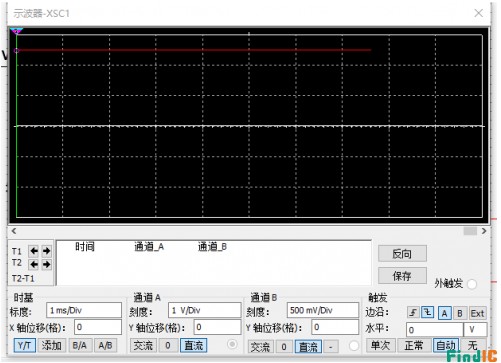Image resolution: width=501 pixels, height=363 pixels.
Task: Select the Y/T display mode
Action: click(x=24, y=345)
